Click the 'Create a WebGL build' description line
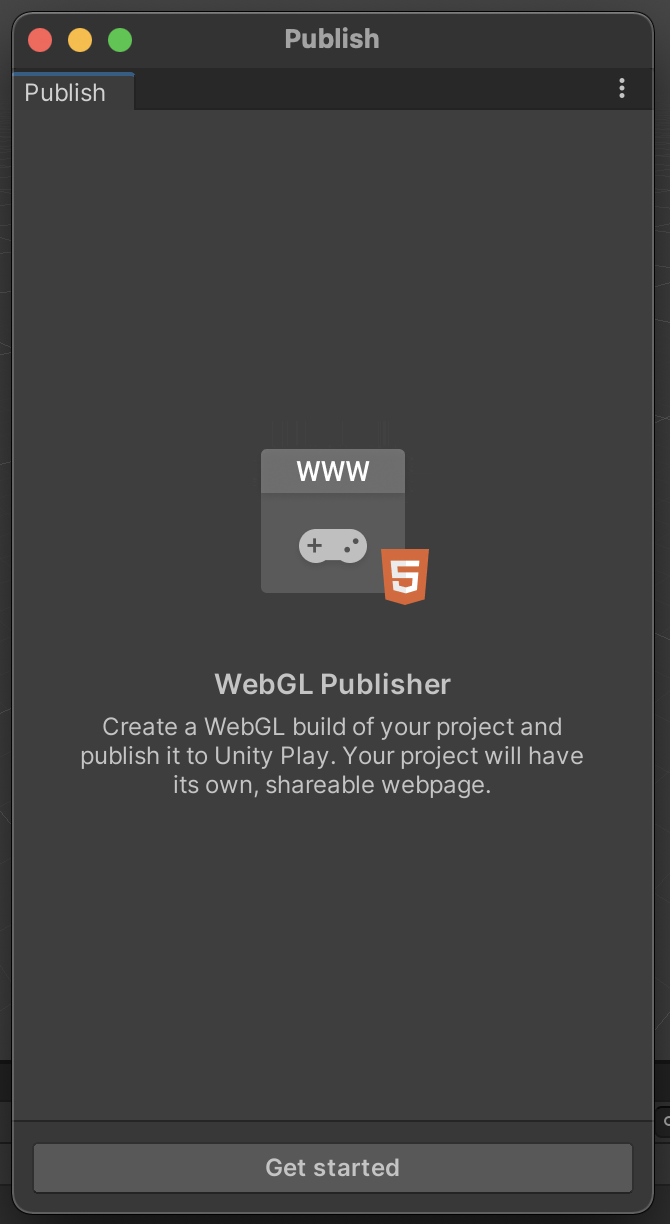This screenshot has height=1224, width=670. click(x=333, y=726)
